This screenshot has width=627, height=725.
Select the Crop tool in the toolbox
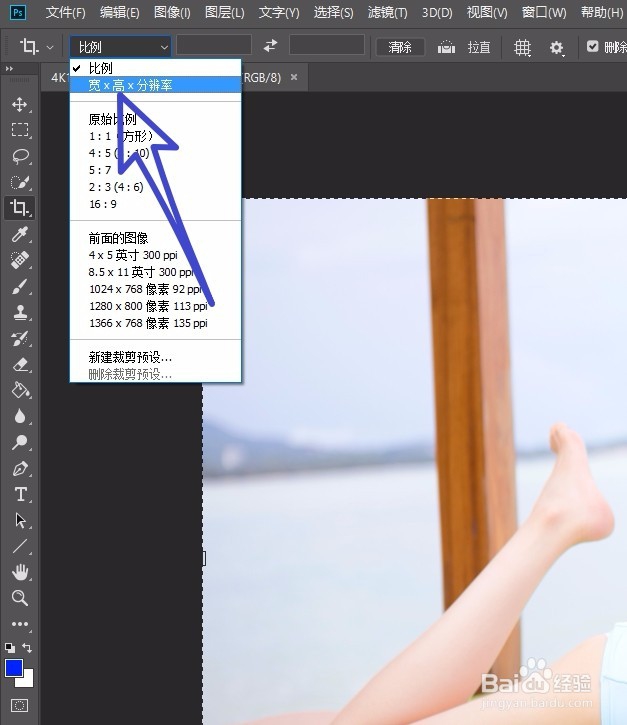[x=19, y=208]
